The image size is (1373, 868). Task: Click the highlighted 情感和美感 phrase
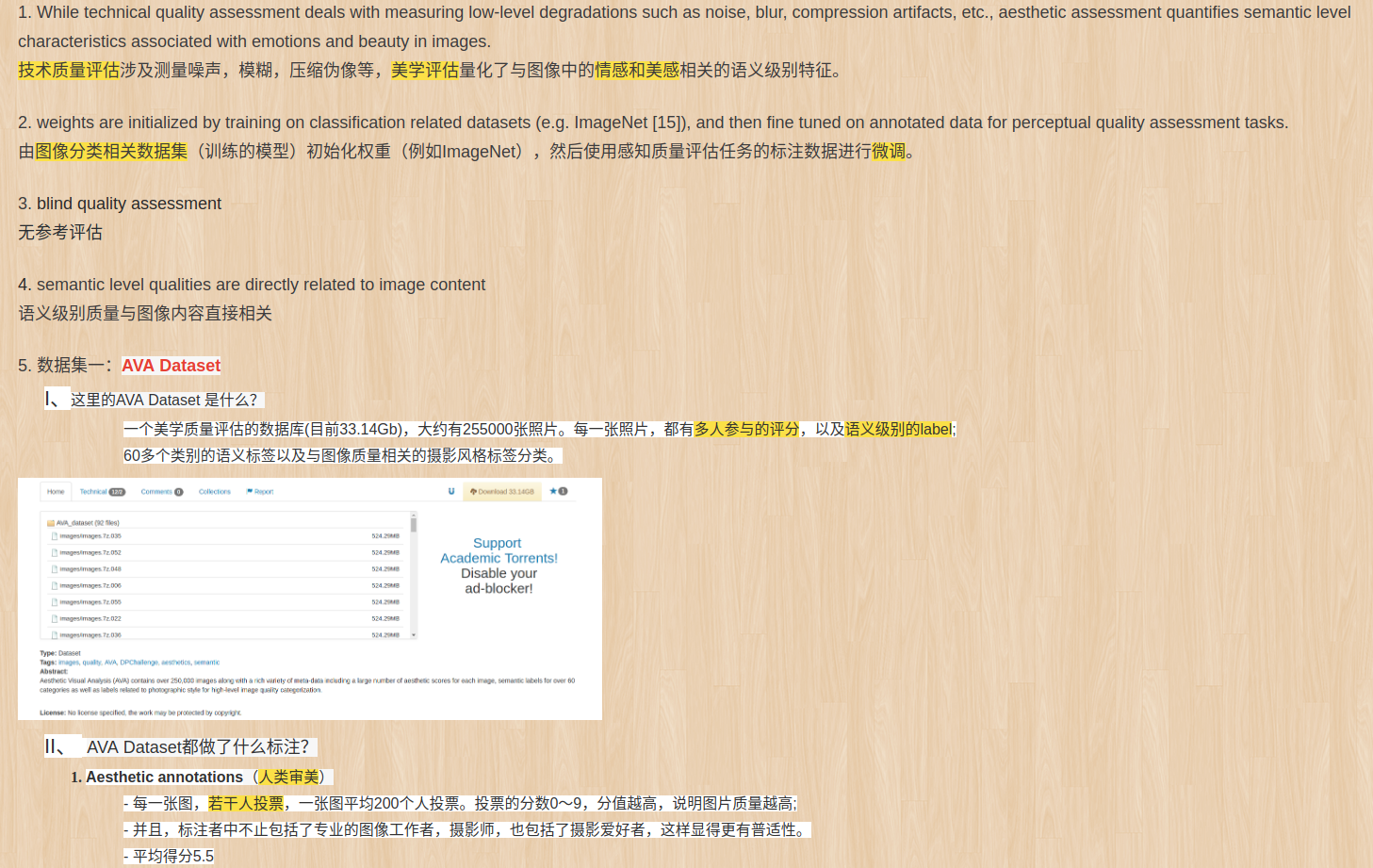pyautogui.click(x=637, y=70)
